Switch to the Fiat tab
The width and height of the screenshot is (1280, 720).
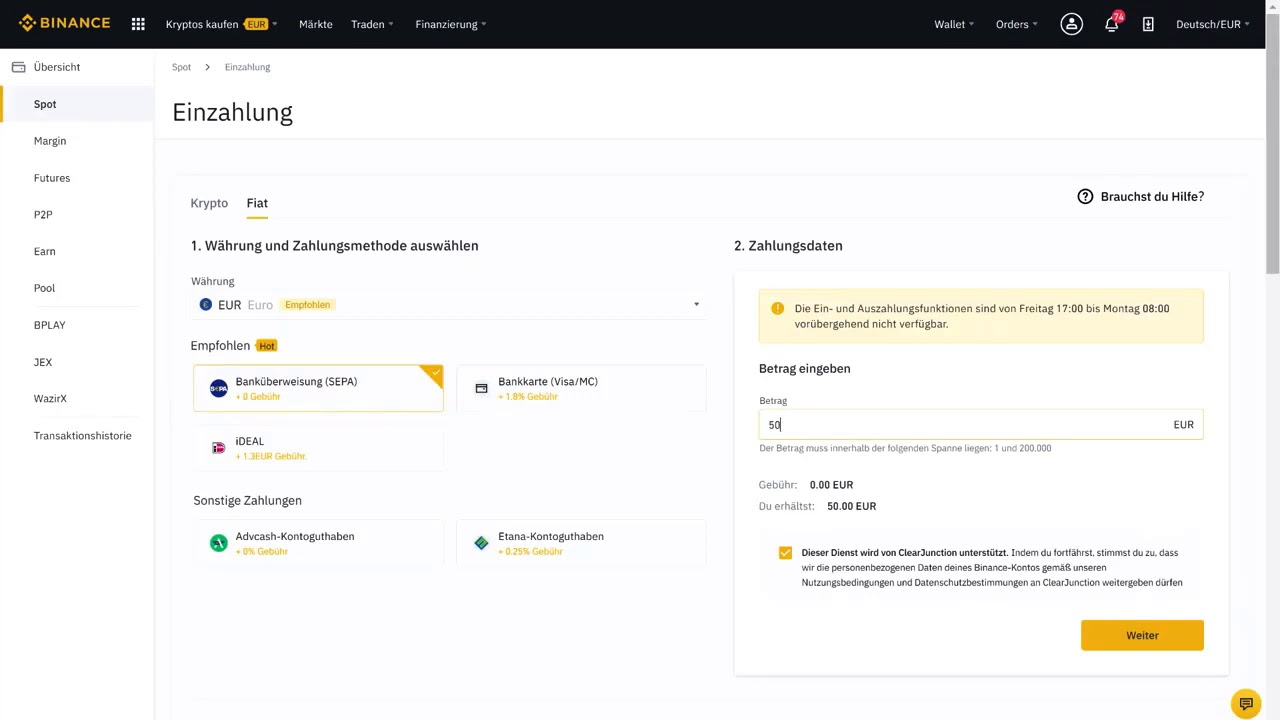coord(257,203)
